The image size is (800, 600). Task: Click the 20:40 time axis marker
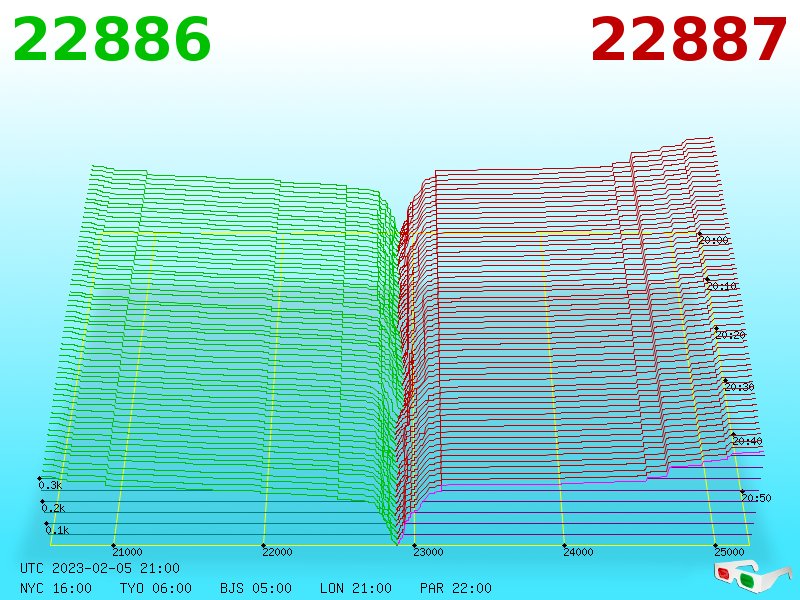tap(747, 441)
